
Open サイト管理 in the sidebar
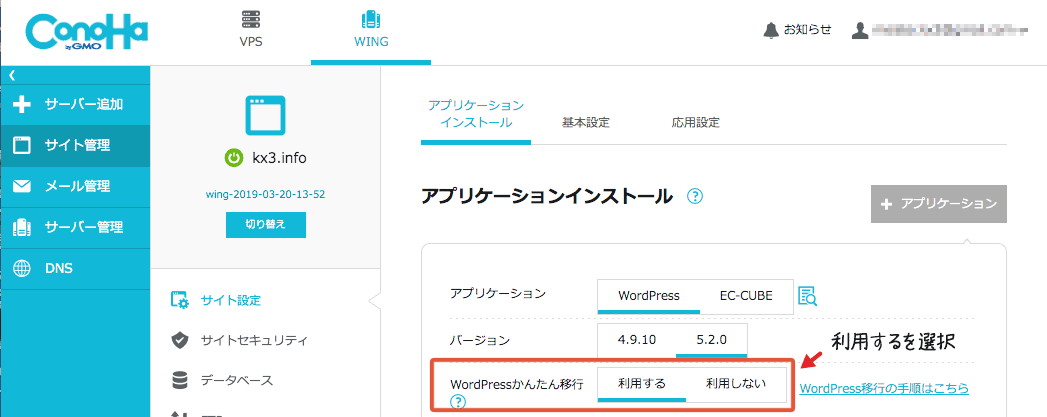(x=75, y=145)
